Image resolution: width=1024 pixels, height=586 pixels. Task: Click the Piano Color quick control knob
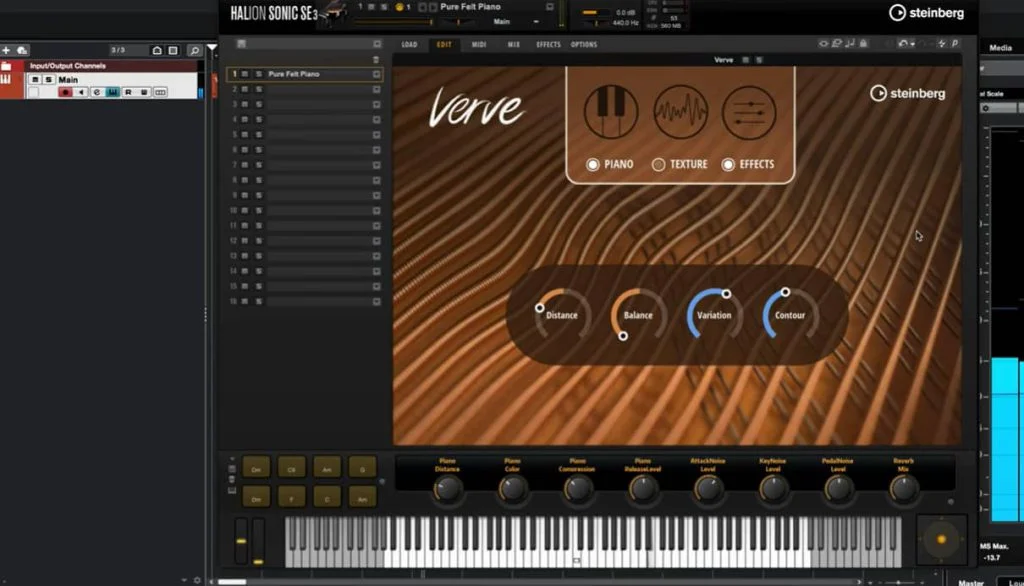[512, 489]
